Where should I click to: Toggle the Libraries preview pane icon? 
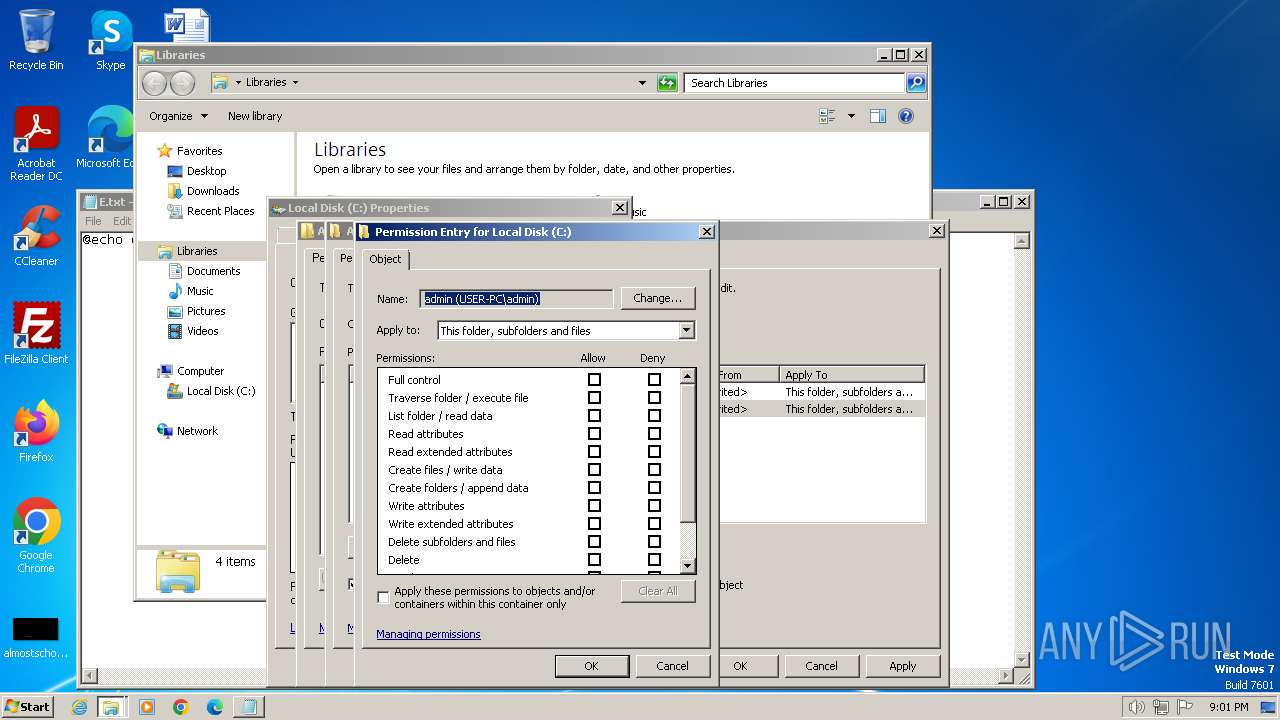click(878, 116)
